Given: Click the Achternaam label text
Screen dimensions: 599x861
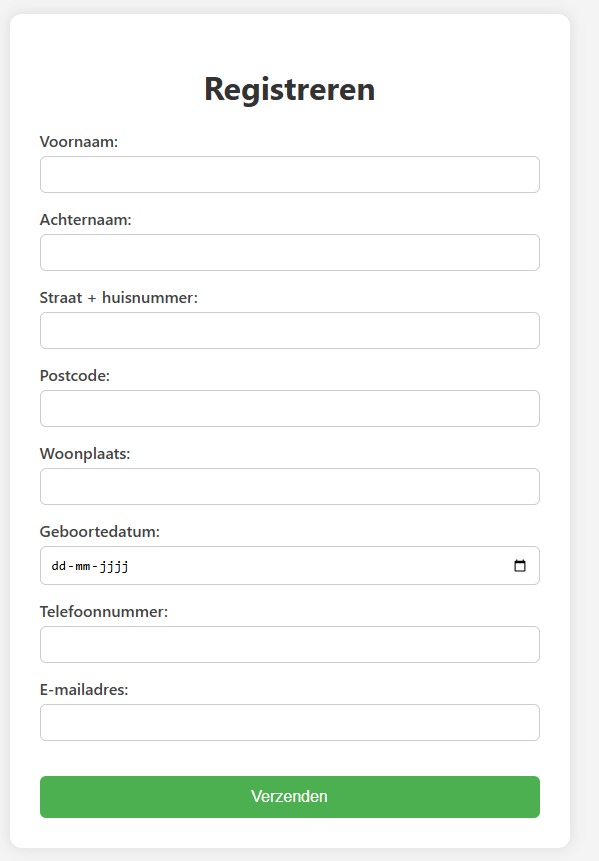Looking at the screenshot, I should pyautogui.click(x=86, y=220).
